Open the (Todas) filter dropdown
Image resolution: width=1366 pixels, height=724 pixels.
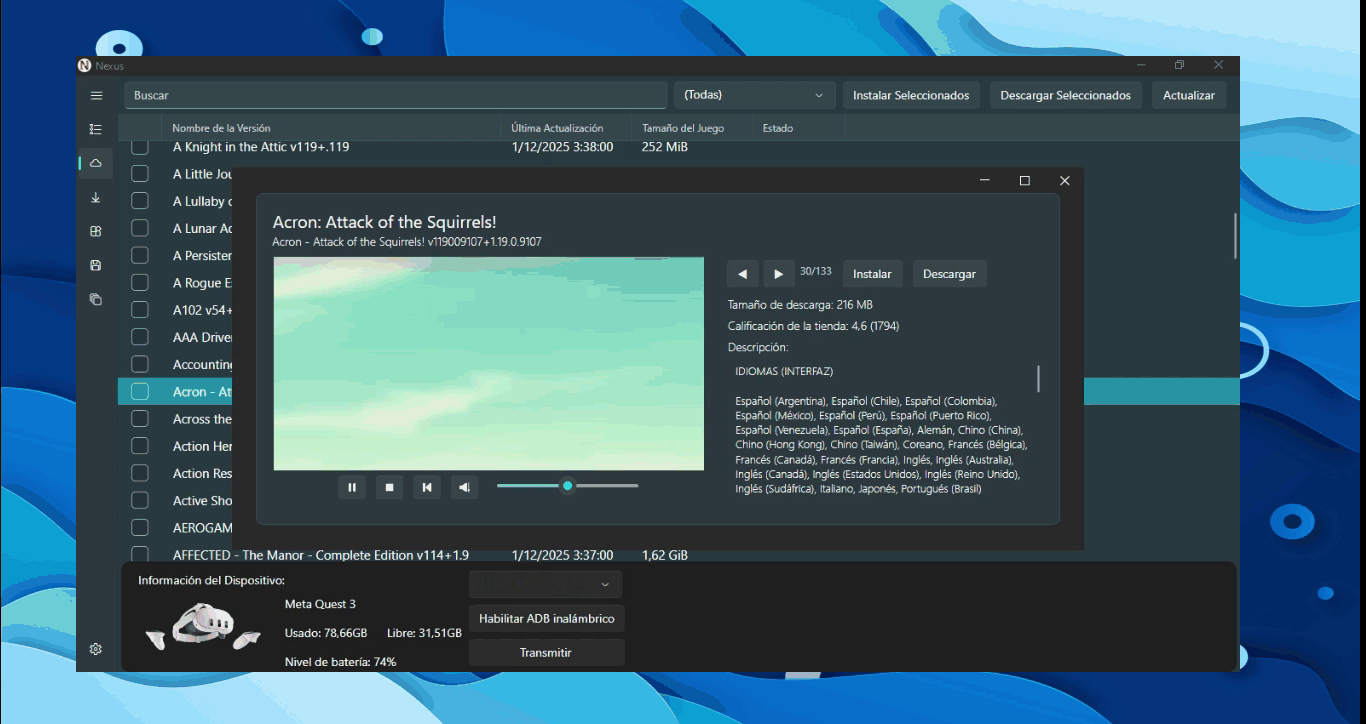(755, 96)
